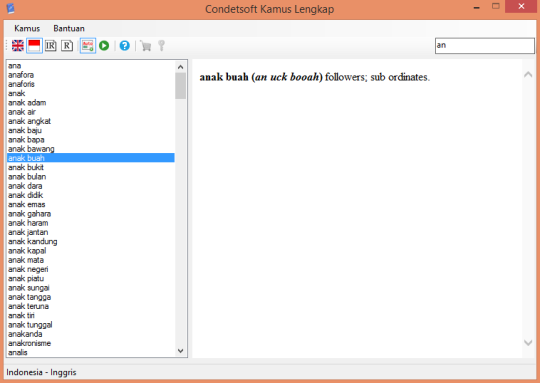The image size is (540, 383).
Task: Select 'anakanda' entry
Action: (91, 334)
